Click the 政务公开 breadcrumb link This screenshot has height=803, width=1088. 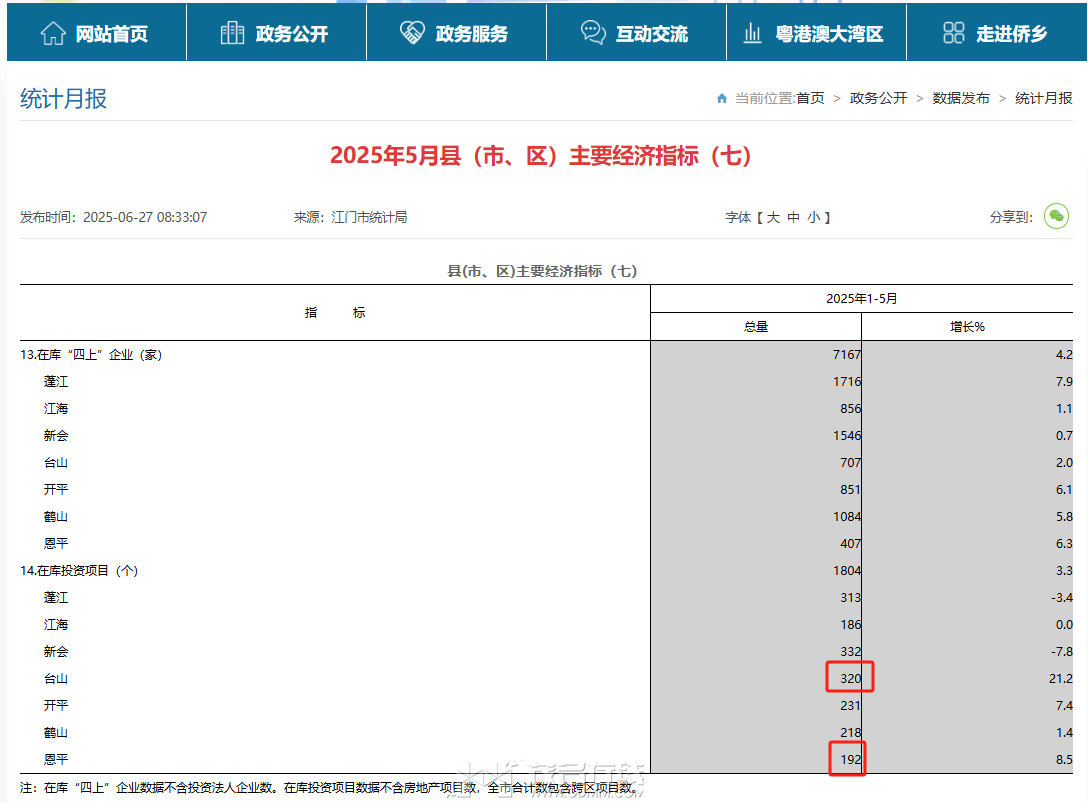click(878, 99)
